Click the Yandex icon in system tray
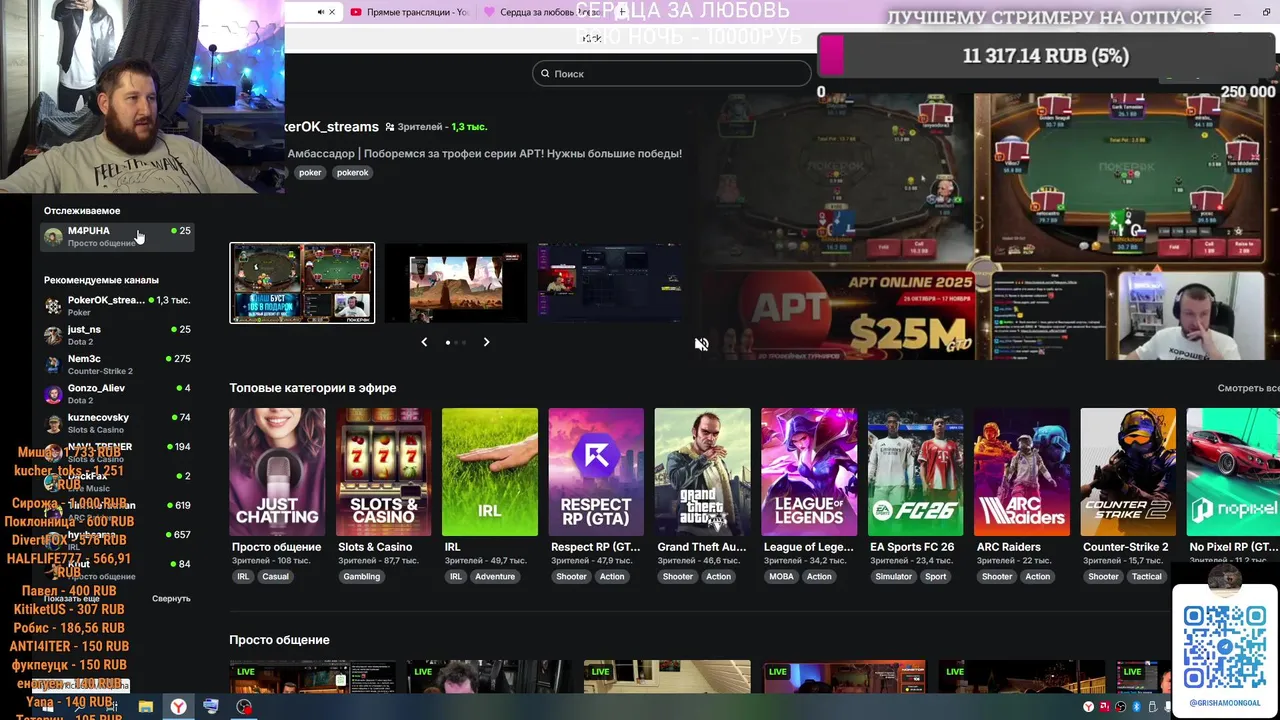Screen dimensions: 1280x720 point(1088,707)
